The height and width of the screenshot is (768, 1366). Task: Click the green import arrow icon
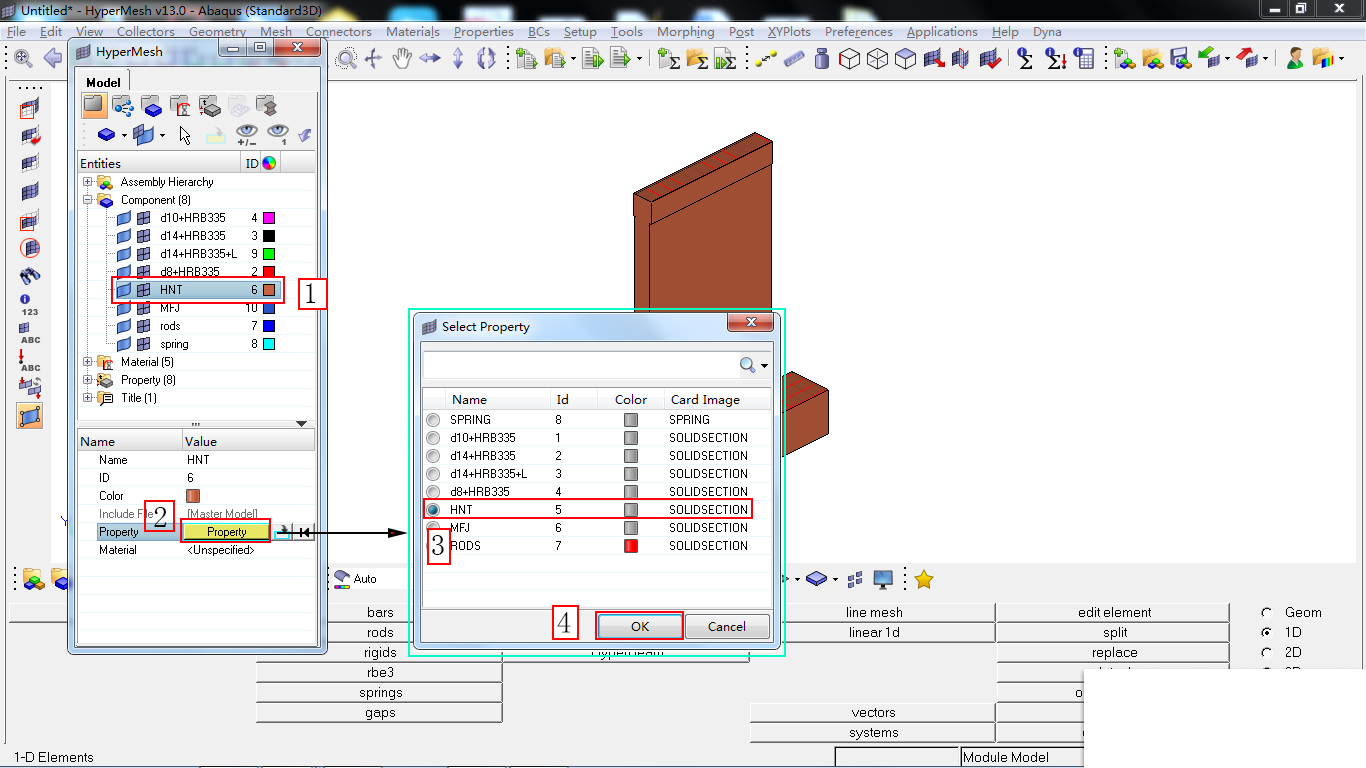tap(1209, 59)
